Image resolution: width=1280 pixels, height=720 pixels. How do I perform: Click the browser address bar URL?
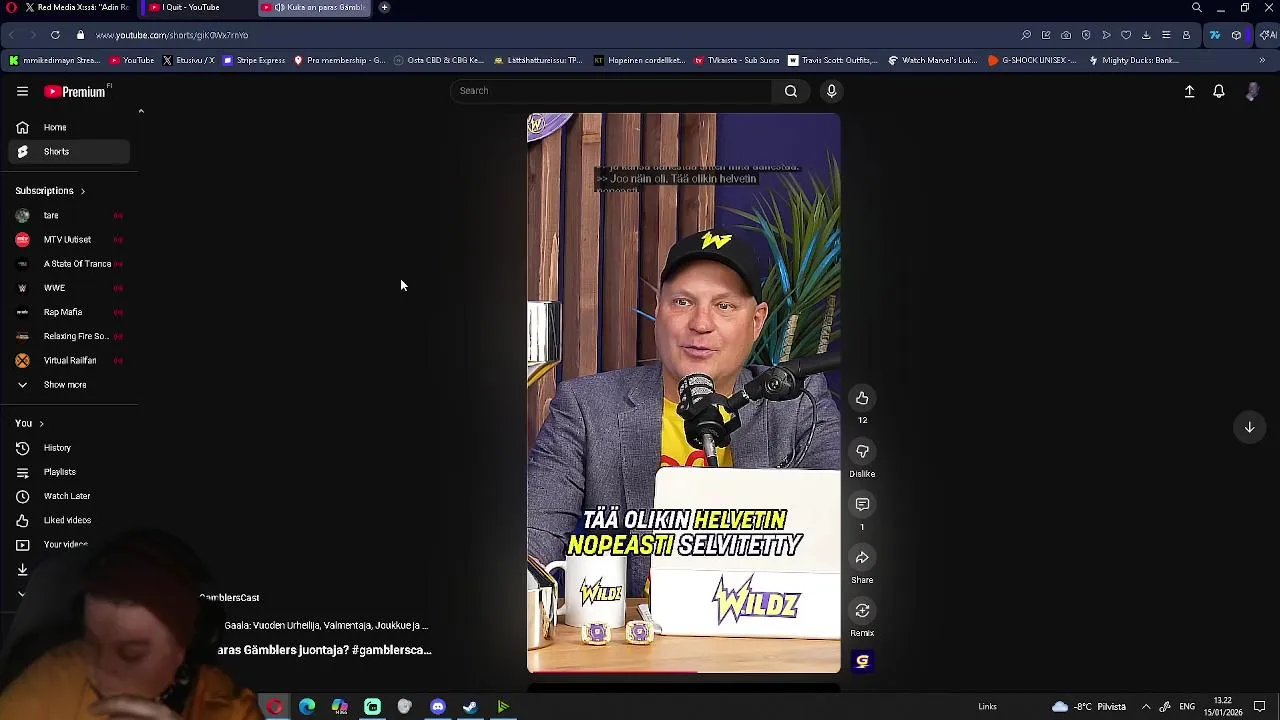(172, 35)
